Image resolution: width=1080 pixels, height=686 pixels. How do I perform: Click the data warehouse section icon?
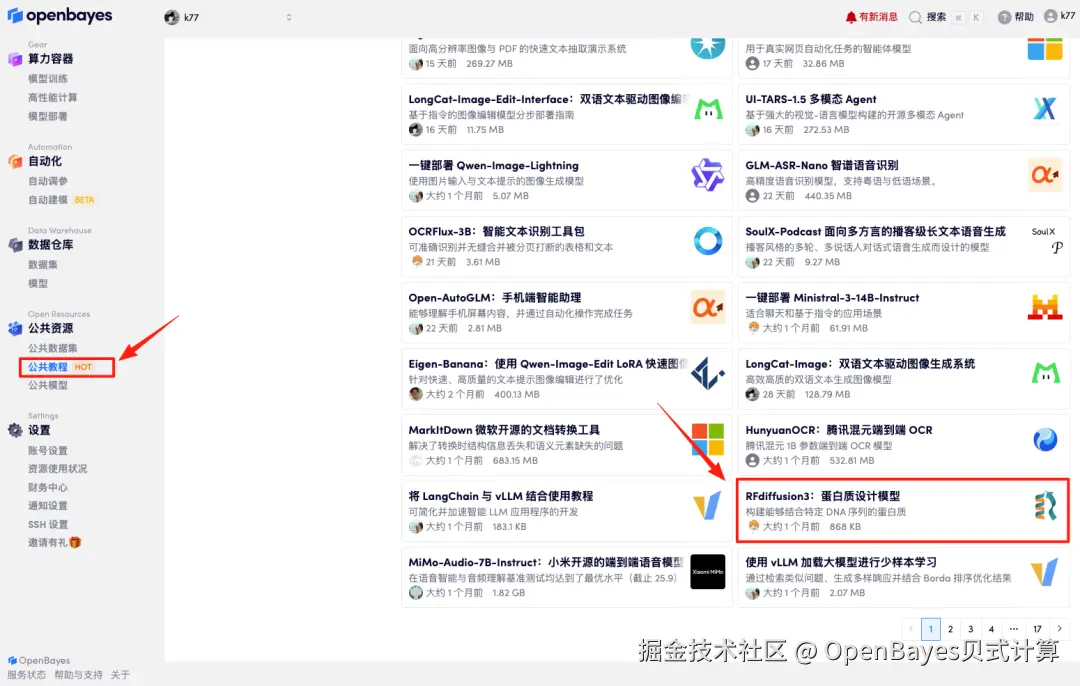pyautogui.click(x=15, y=245)
